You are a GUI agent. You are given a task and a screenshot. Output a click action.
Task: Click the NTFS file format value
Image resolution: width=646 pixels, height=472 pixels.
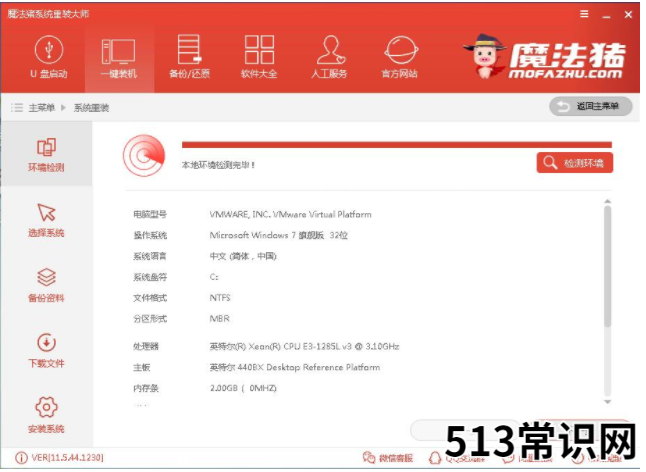pos(220,297)
